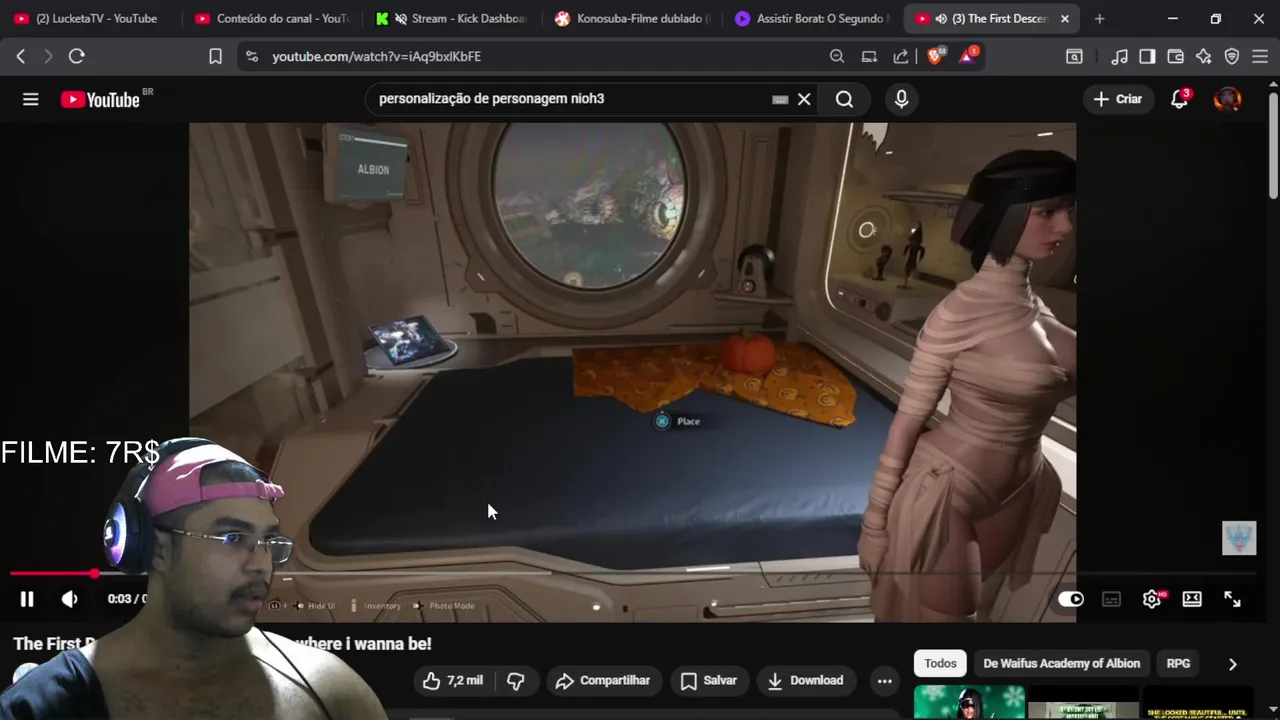Start voice search with microphone
Screen dimensions: 1280x720
[x=901, y=99]
